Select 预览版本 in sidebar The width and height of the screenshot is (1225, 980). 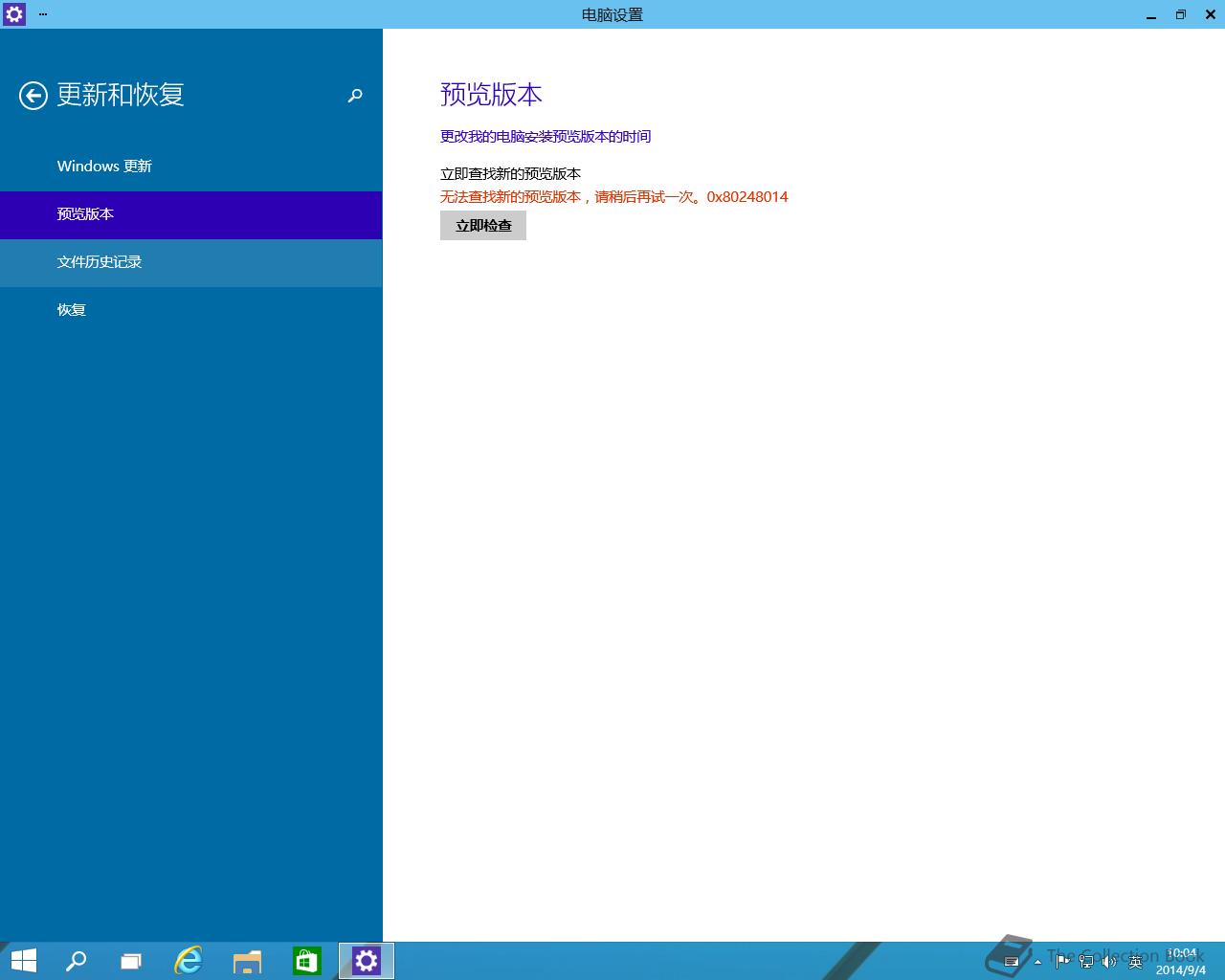191,214
